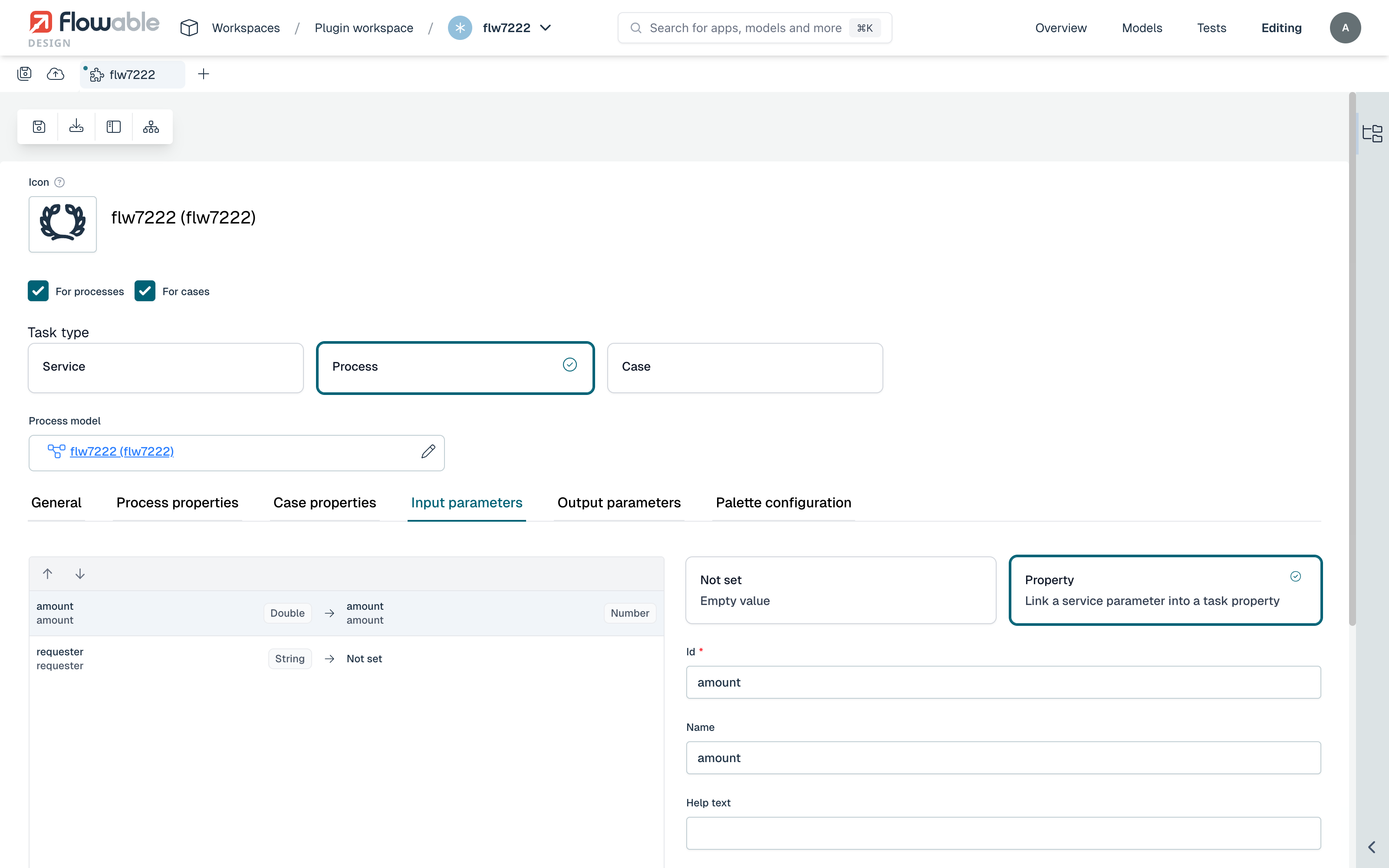Select the Case task type
1389x868 pixels.
745,368
